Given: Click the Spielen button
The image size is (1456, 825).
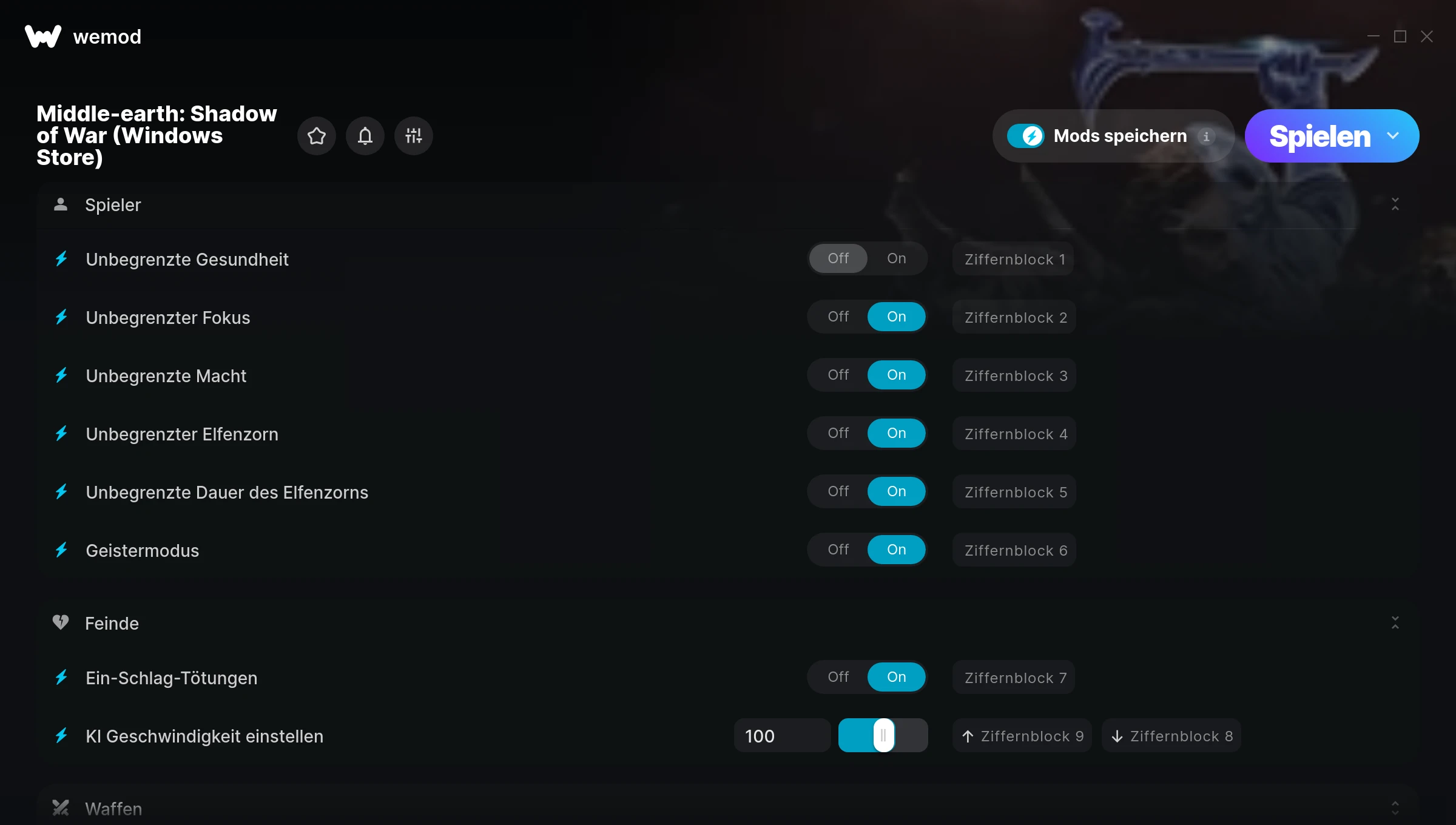Looking at the screenshot, I should click(x=1319, y=136).
